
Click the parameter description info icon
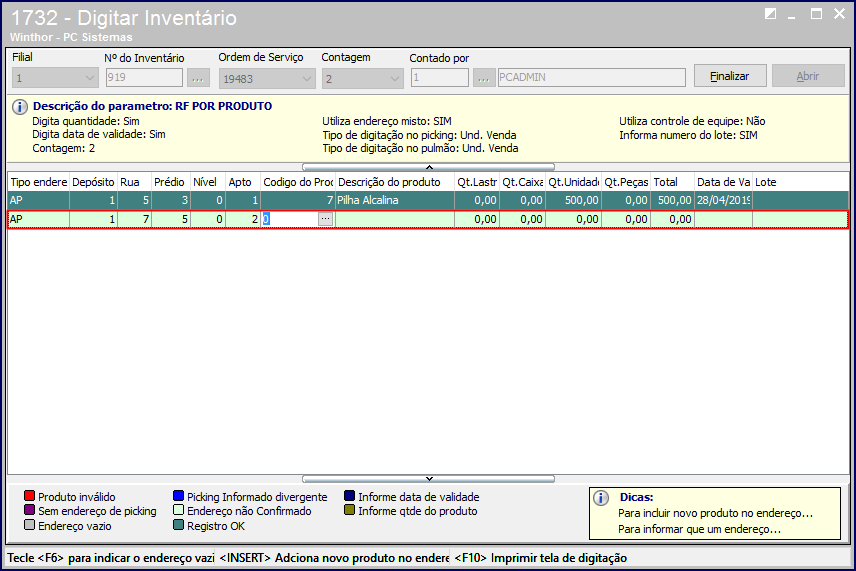point(20,107)
